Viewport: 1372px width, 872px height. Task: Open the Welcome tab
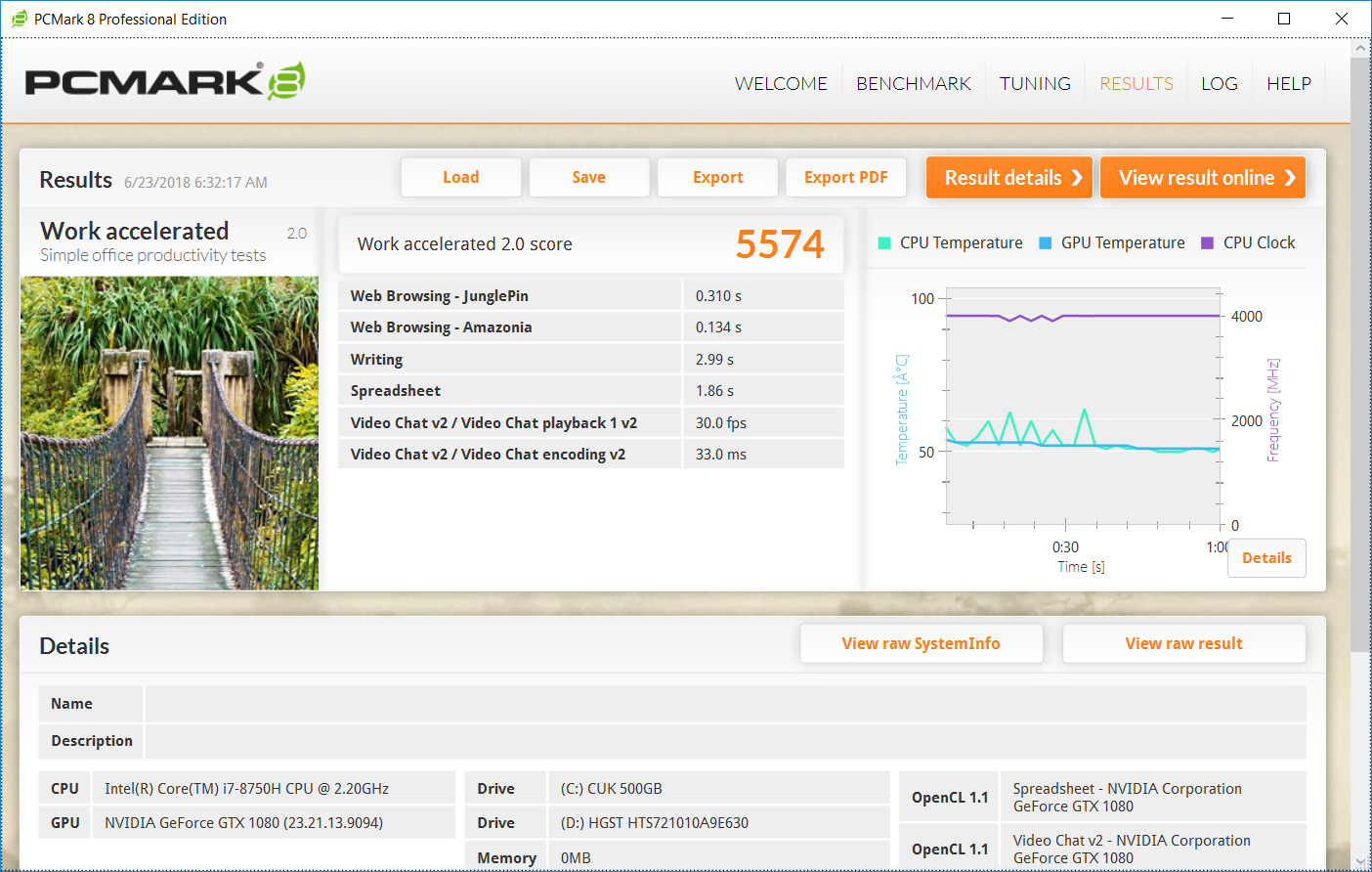[781, 84]
